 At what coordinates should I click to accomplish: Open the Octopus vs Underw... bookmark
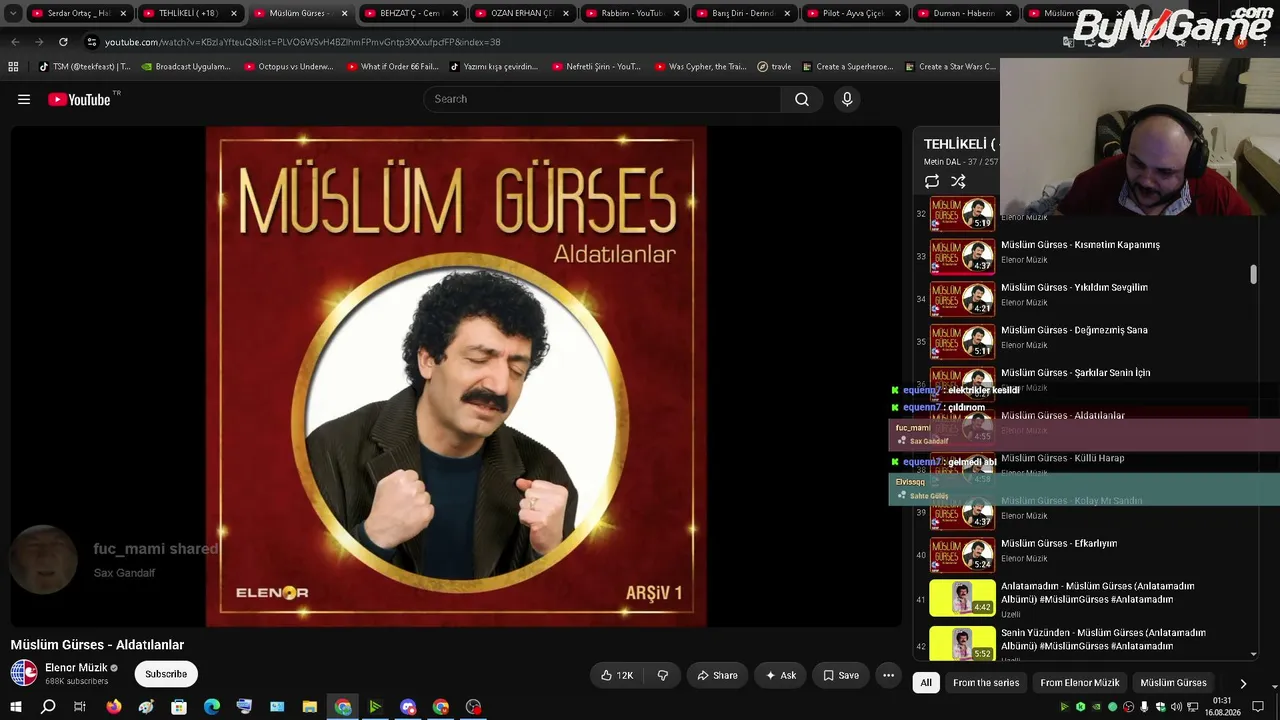pyautogui.click(x=287, y=67)
